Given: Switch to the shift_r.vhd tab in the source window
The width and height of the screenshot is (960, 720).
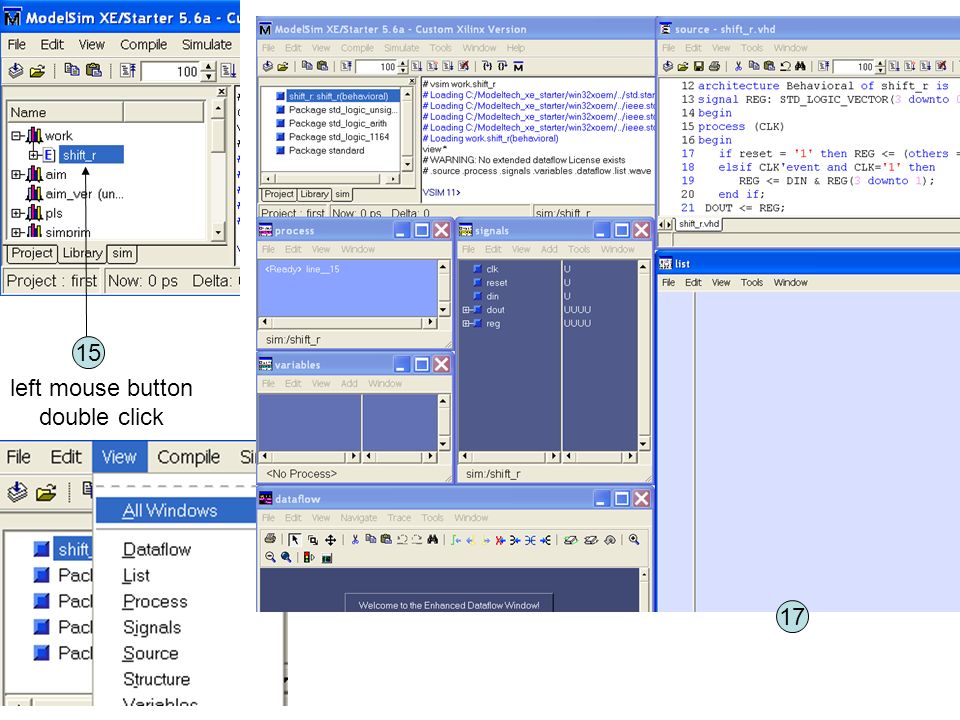Looking at the screenshot, I should 699,224.
